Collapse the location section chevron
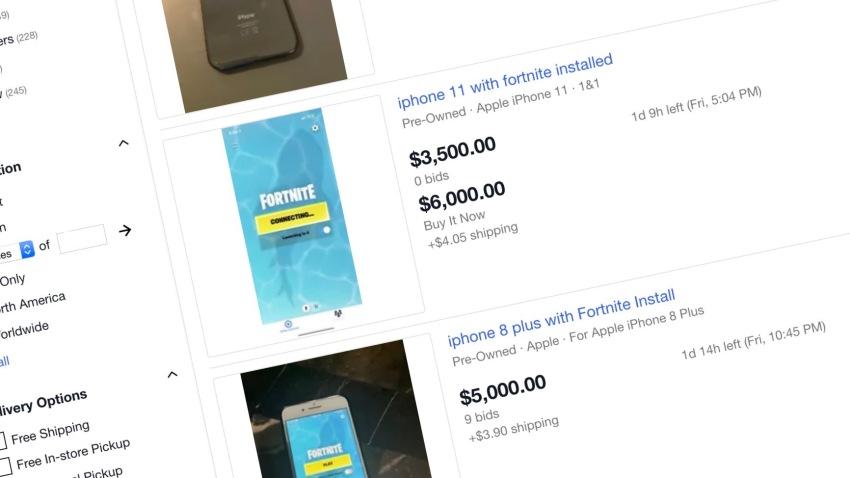 tap(124, 143)
